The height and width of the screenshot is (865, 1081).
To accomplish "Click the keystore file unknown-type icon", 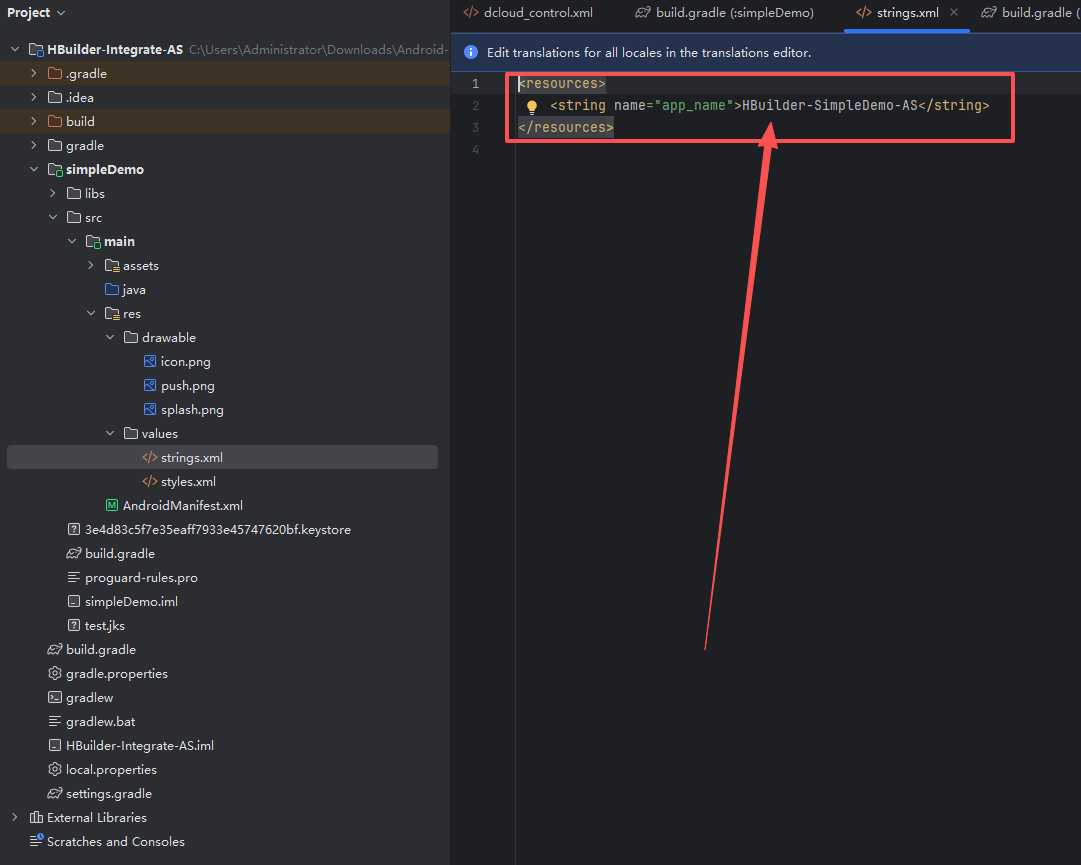I will click(x=74, y=529).
